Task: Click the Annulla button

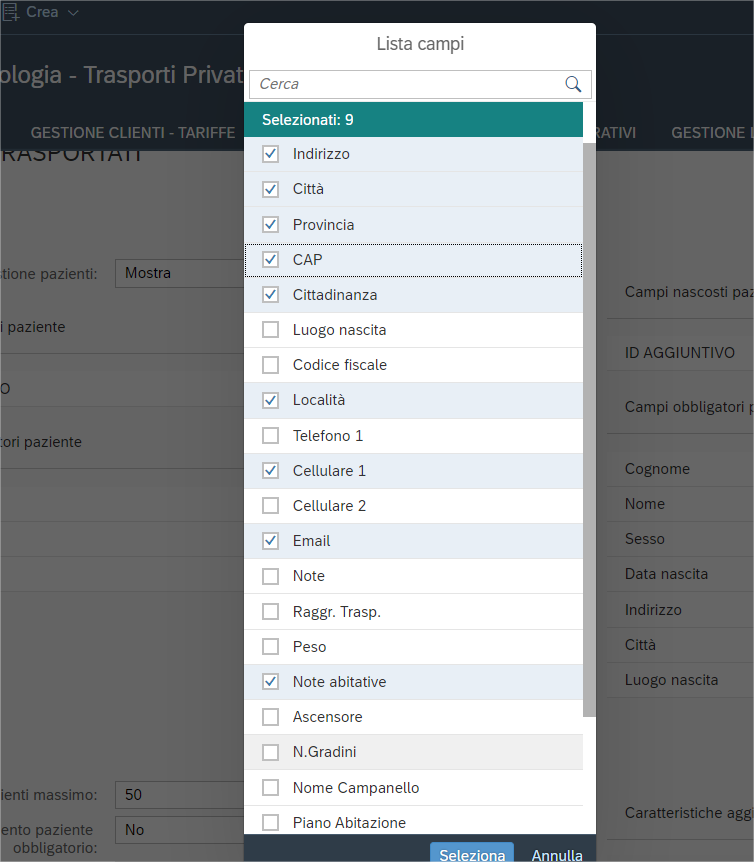Action: [557, 855]
